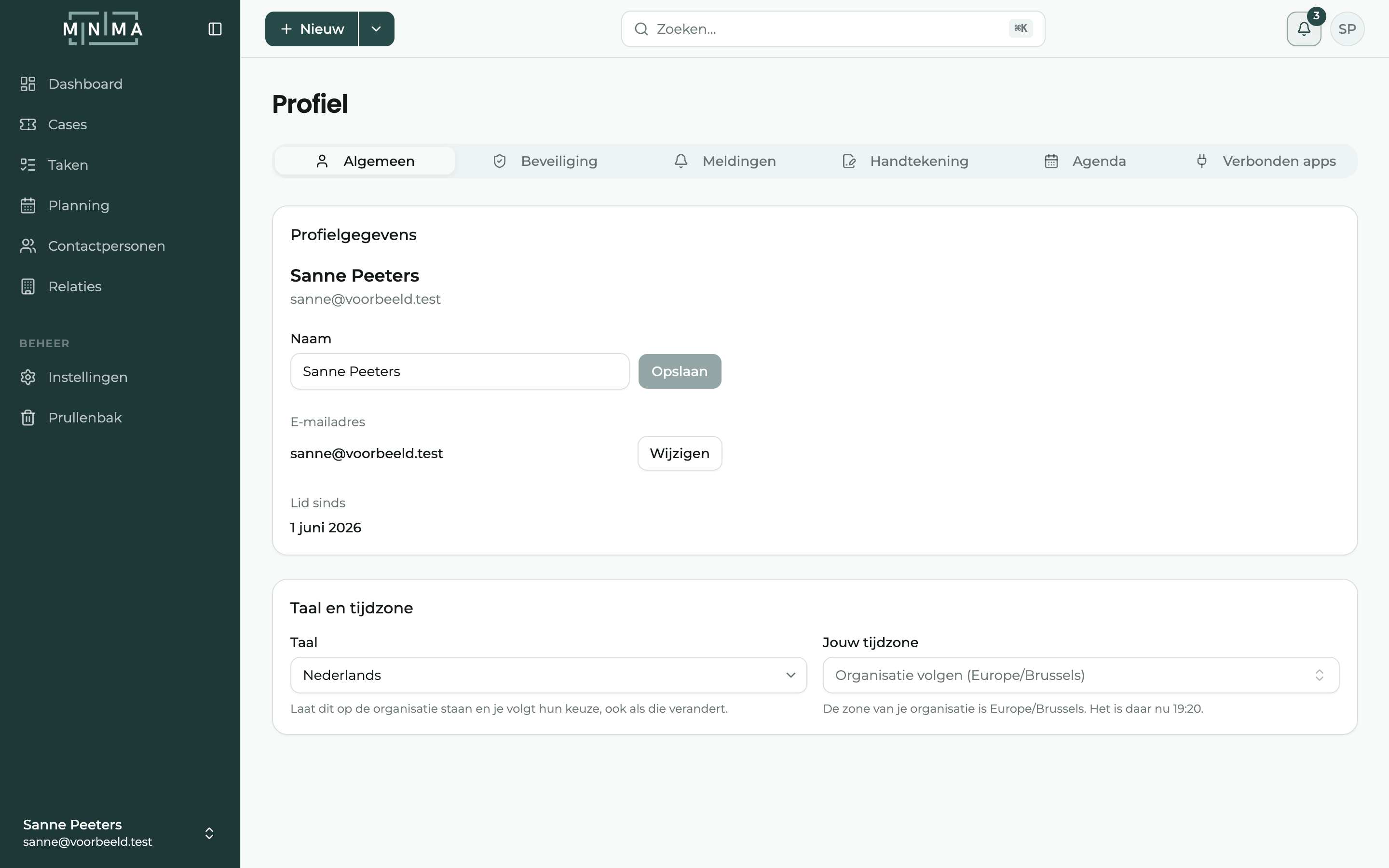Click the organisation time zone hint text
Viewport: 1389px width, 868px height.
coord(1013,708)
